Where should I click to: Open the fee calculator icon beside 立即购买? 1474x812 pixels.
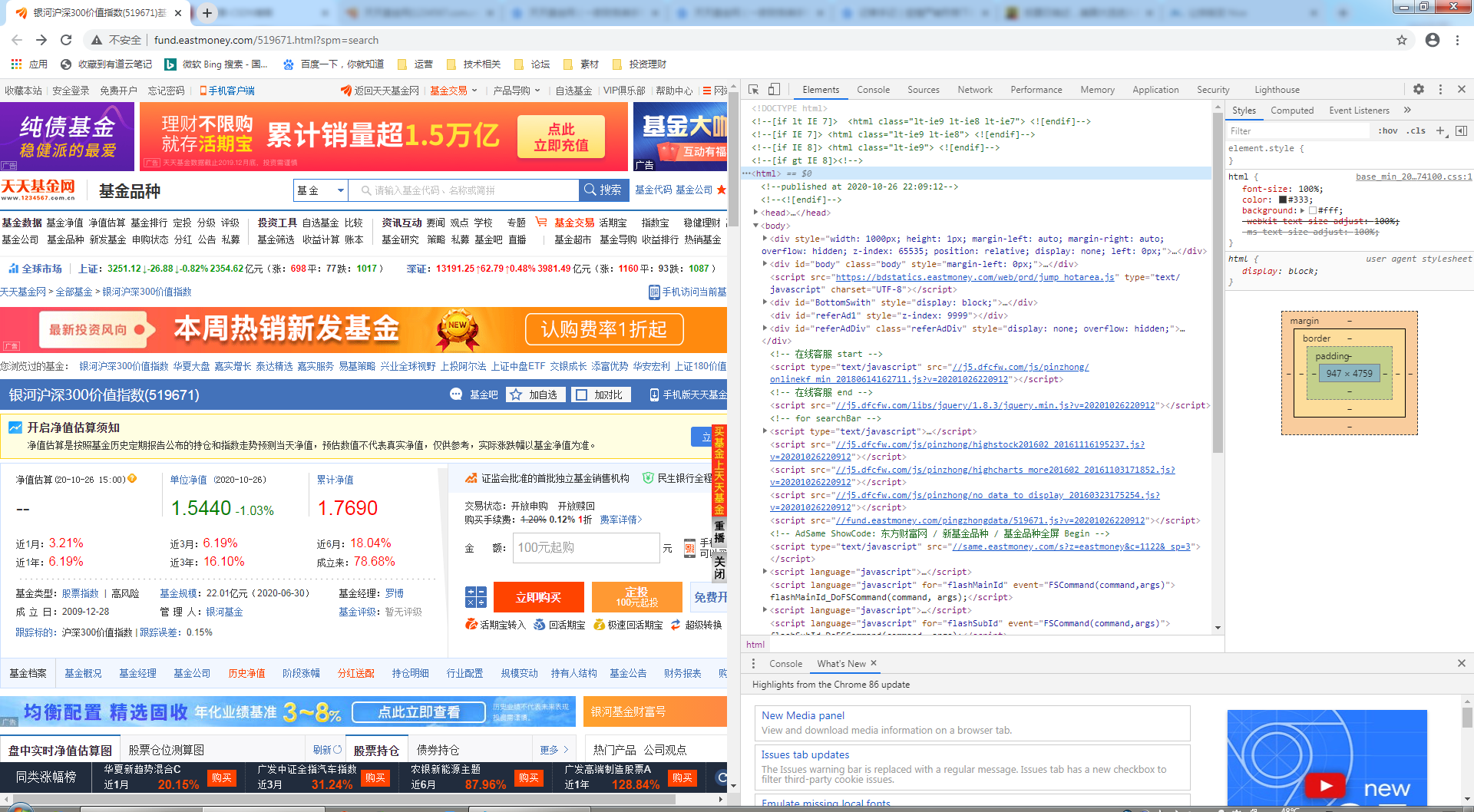[x=476, y=596]
